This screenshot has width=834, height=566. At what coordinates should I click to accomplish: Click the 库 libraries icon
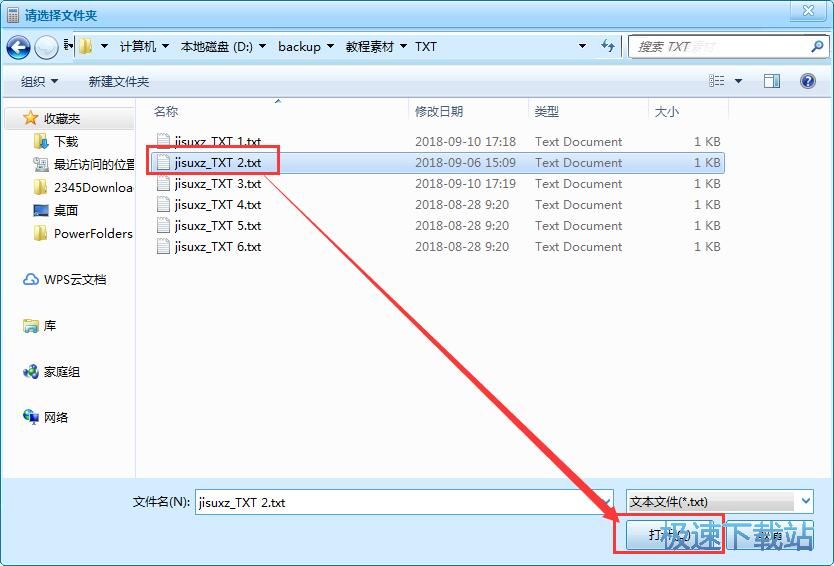tap(31, 326)
